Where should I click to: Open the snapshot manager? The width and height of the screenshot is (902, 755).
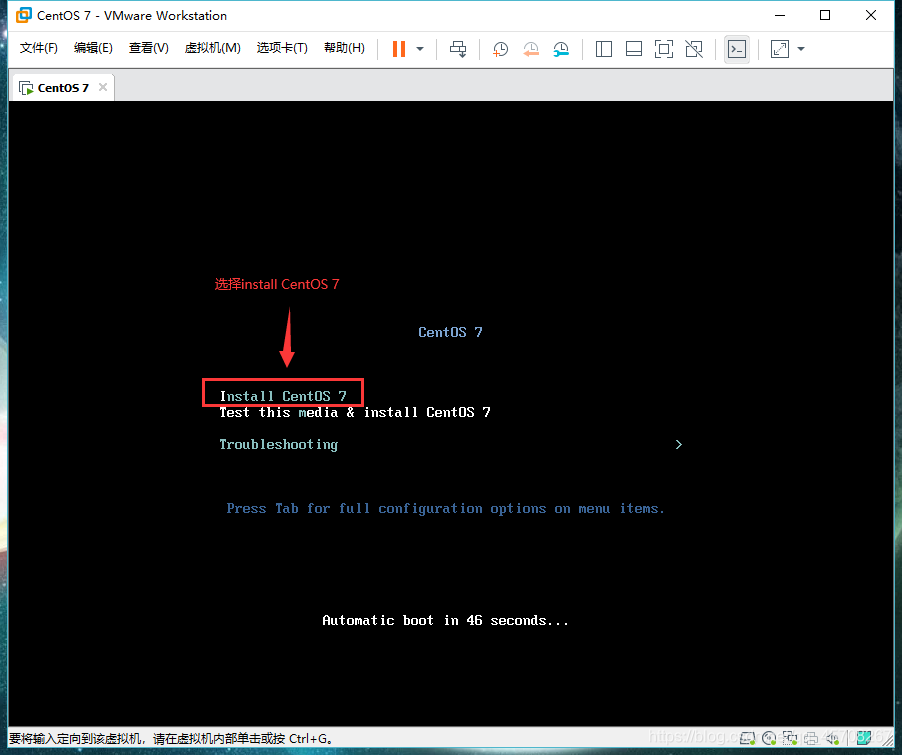561,49
